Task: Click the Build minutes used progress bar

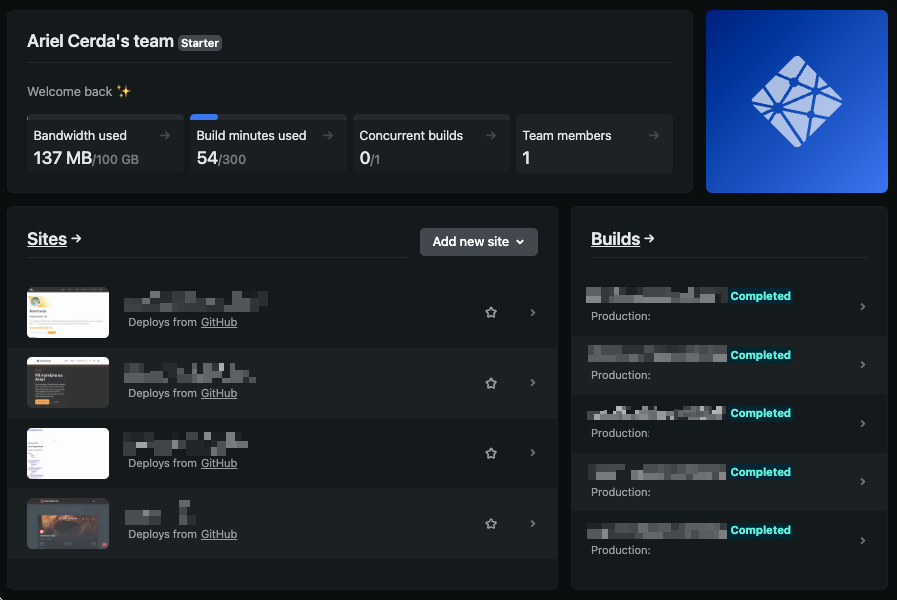Action: pos(268,117)
